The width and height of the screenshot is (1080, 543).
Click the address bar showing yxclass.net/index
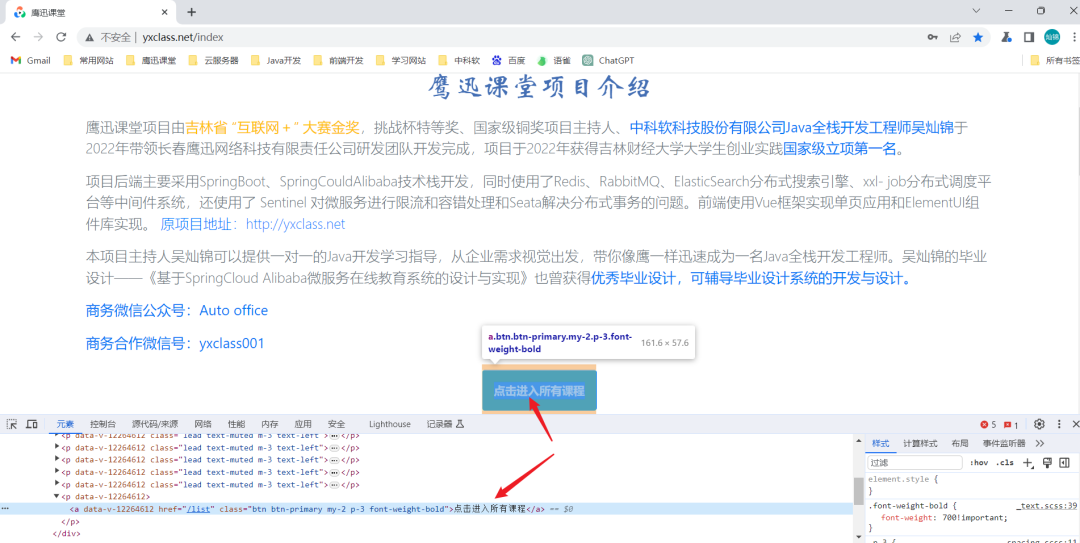coord(501,37)
